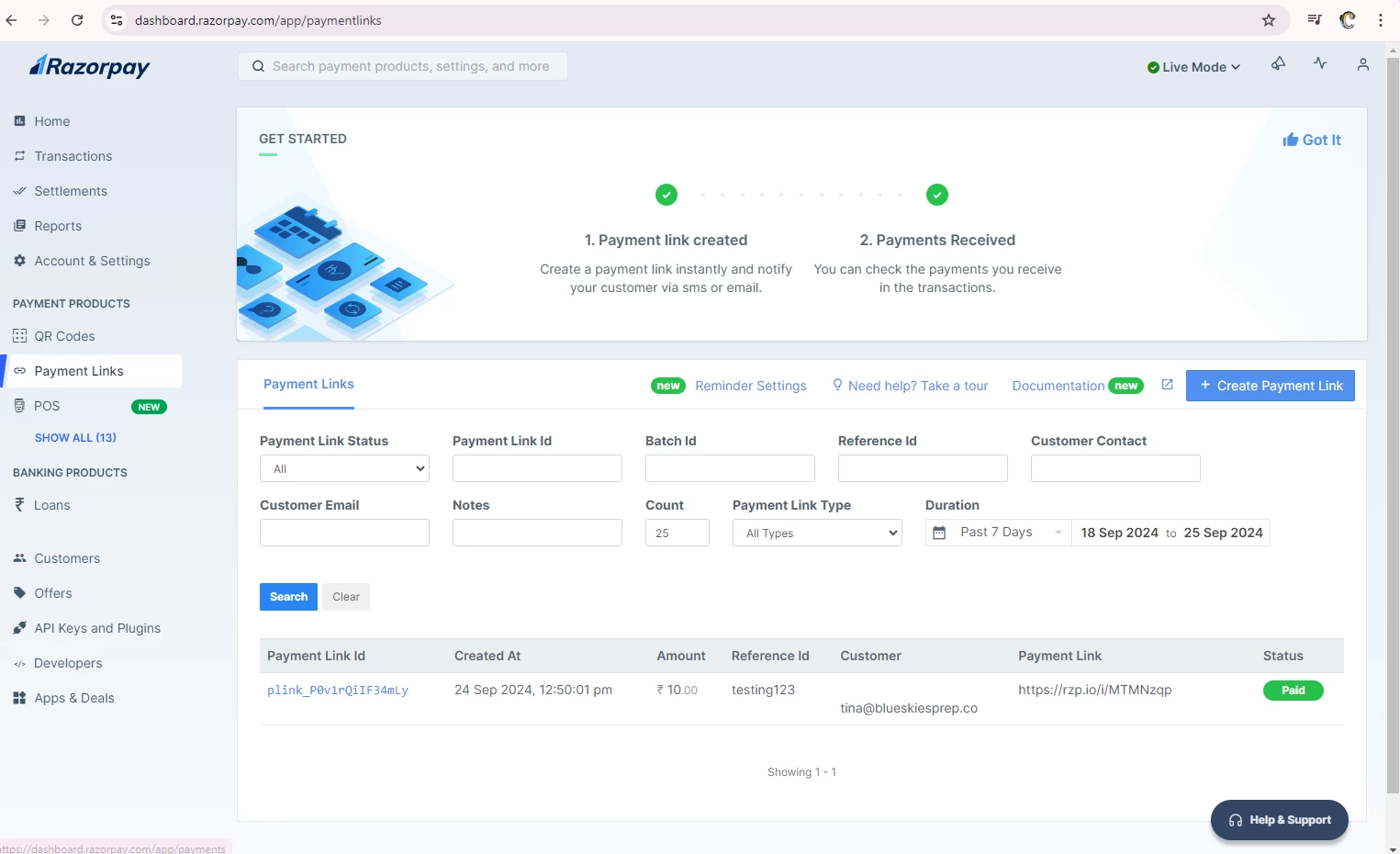Click the search magnifier icon
The height and width of the screenshot is (854, 1400).
[258, 66]
